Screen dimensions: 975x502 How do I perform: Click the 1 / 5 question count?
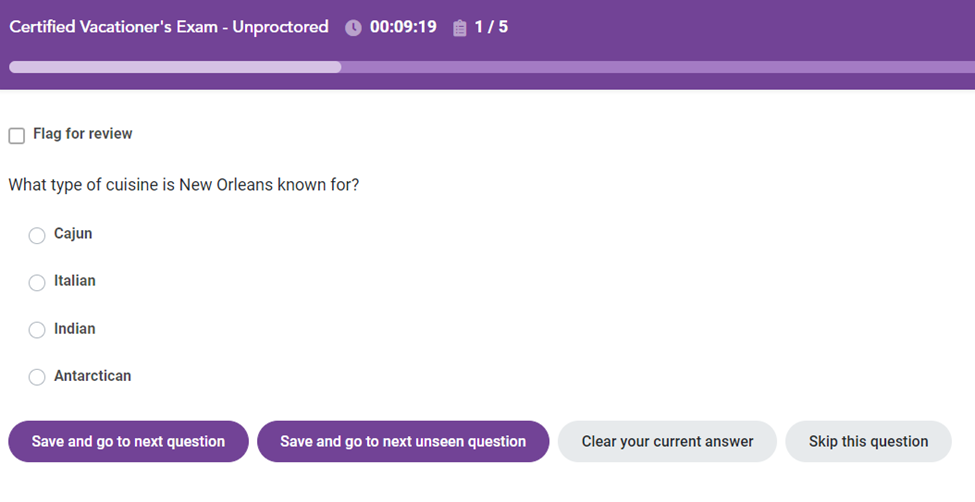pyautogui.click(x=491, y=27)
